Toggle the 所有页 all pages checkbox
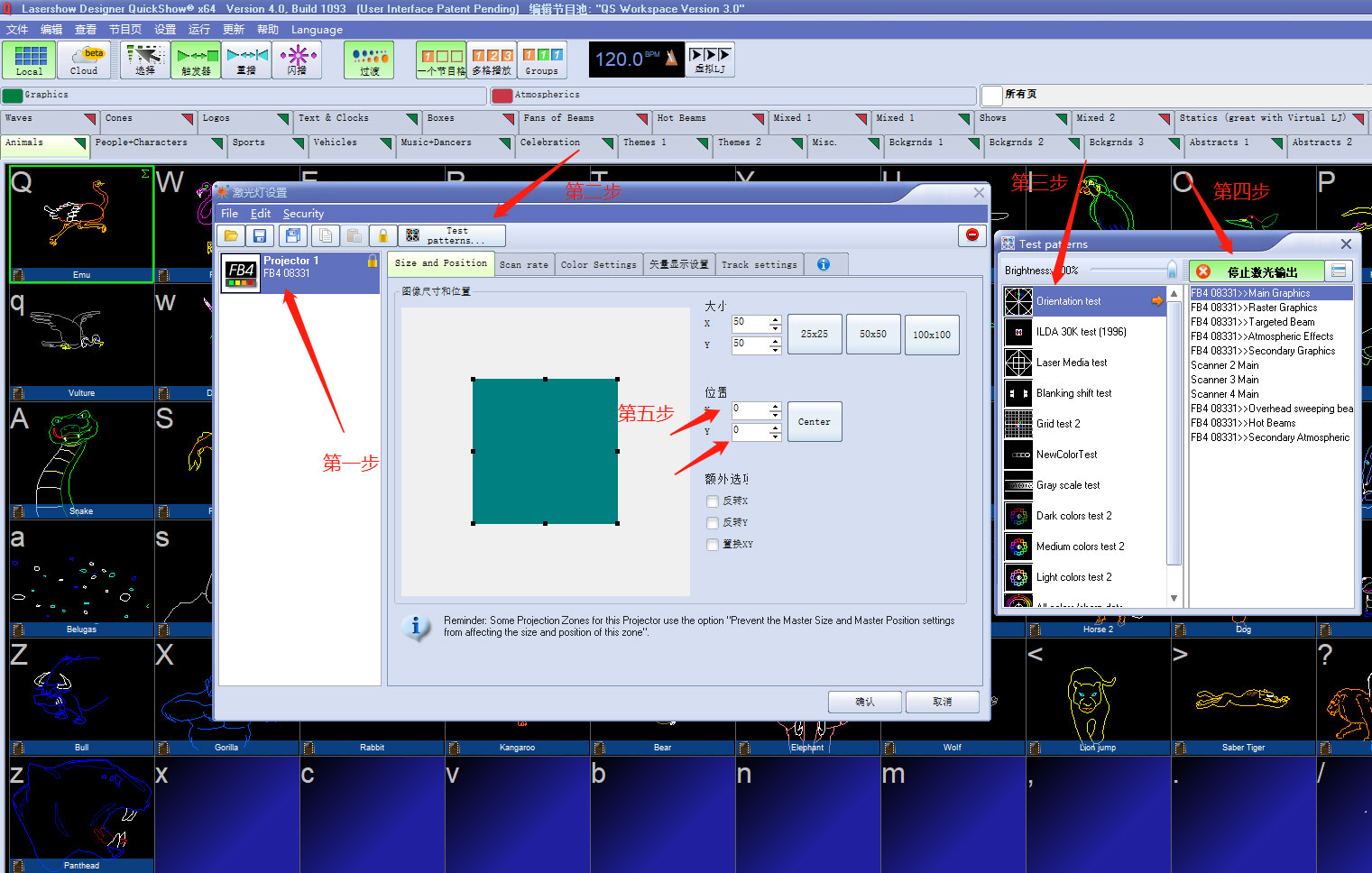Image resolution: width=1372 pixels, height=873 pixels. pos(992,95)
